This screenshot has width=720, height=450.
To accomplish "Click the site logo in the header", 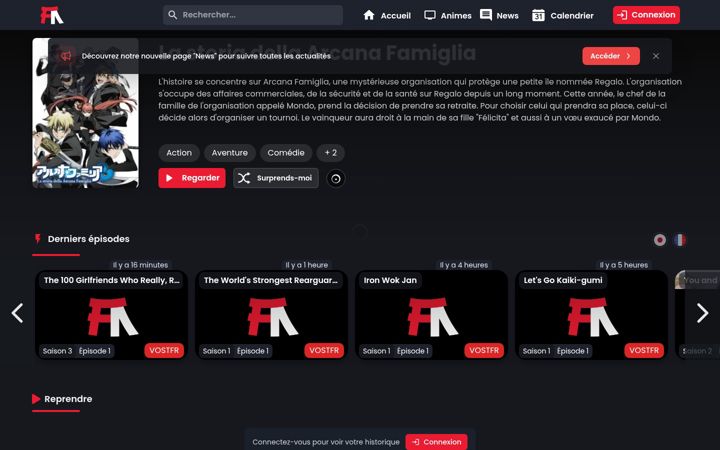I will coord(51,15).
